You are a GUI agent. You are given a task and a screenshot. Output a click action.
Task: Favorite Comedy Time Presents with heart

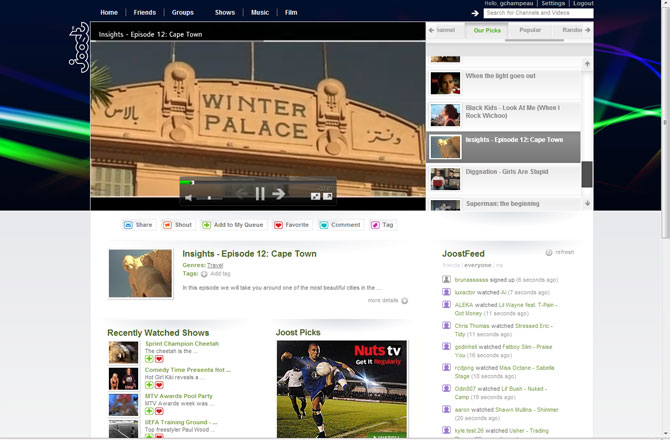(x=159, y=385)
